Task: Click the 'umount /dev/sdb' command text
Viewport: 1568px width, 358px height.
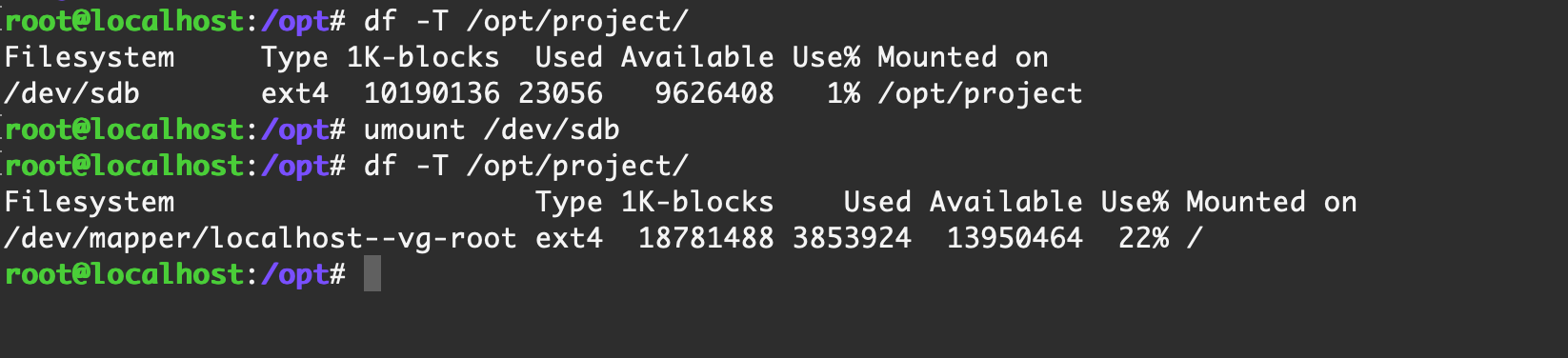Action: 492,129
